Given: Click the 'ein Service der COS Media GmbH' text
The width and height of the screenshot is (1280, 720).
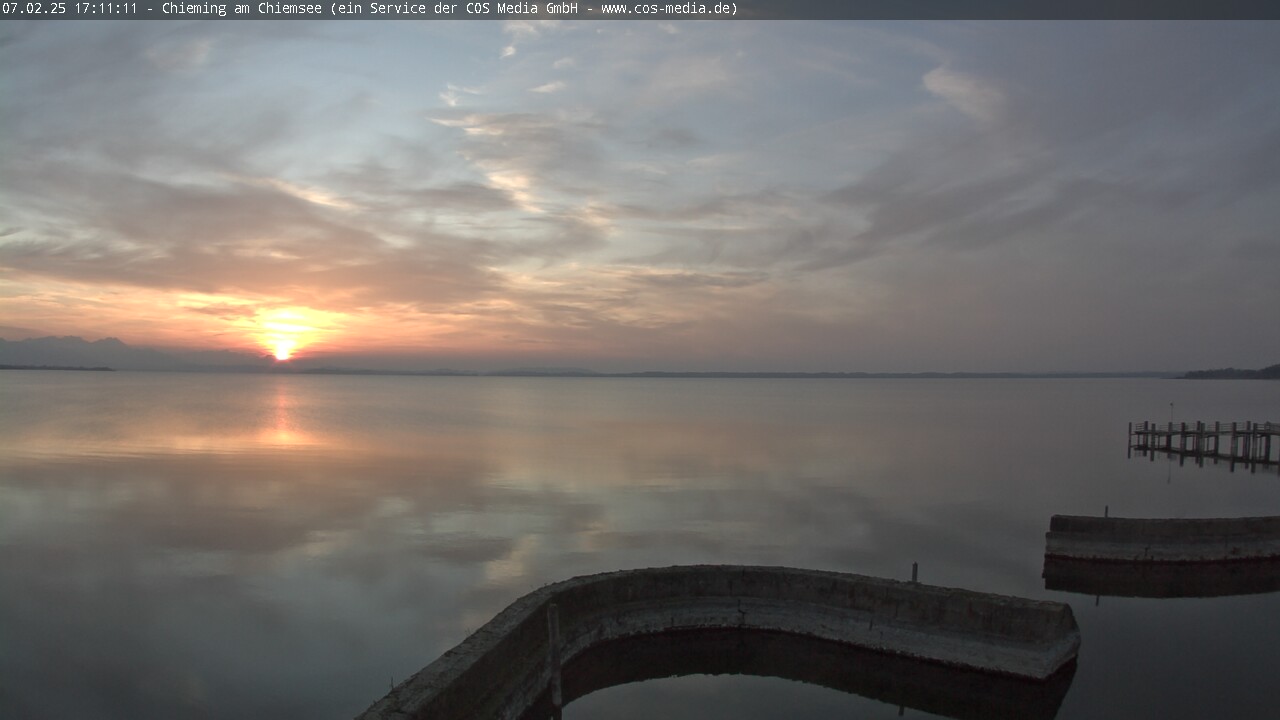Looking at the screenshot, I should coord(458,9).
